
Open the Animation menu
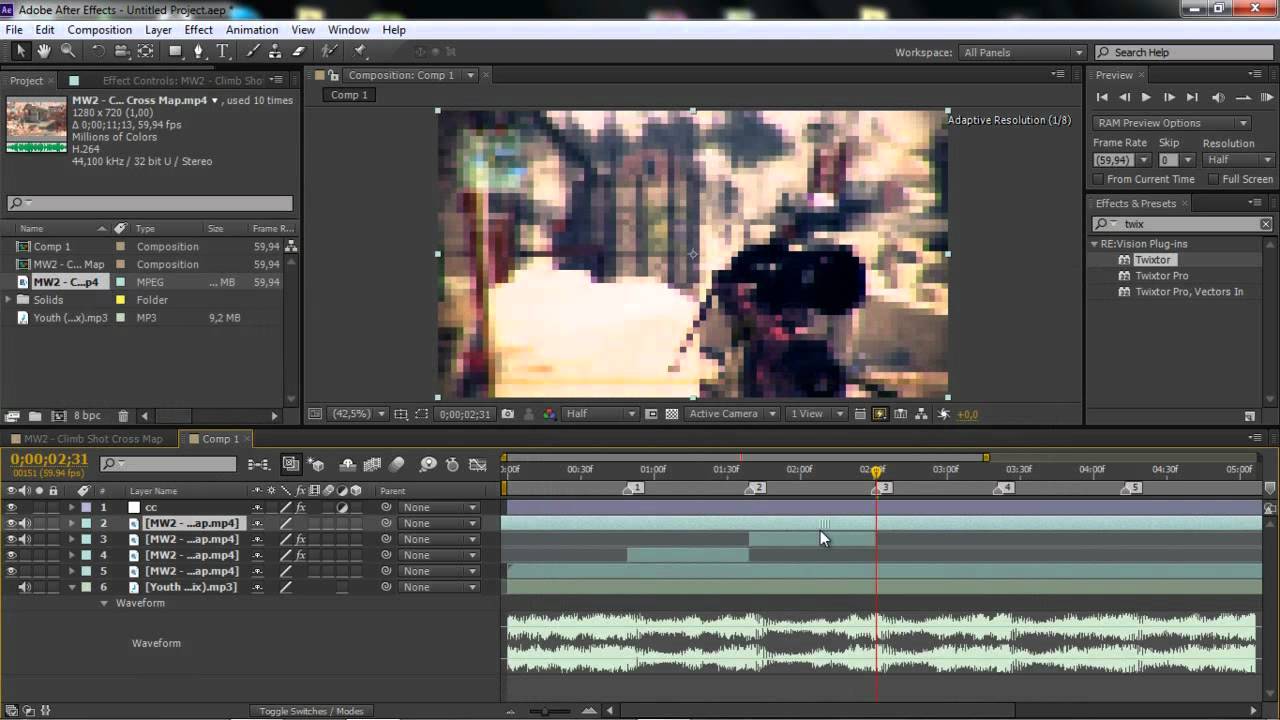[252, 30]
